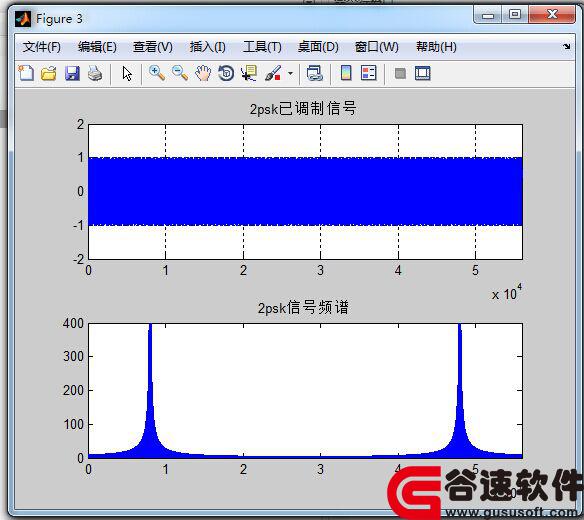Image resolution: width=584 pixels, height=520 pixels.
Task: Open file with the folder icon
Action: point(49,73)
